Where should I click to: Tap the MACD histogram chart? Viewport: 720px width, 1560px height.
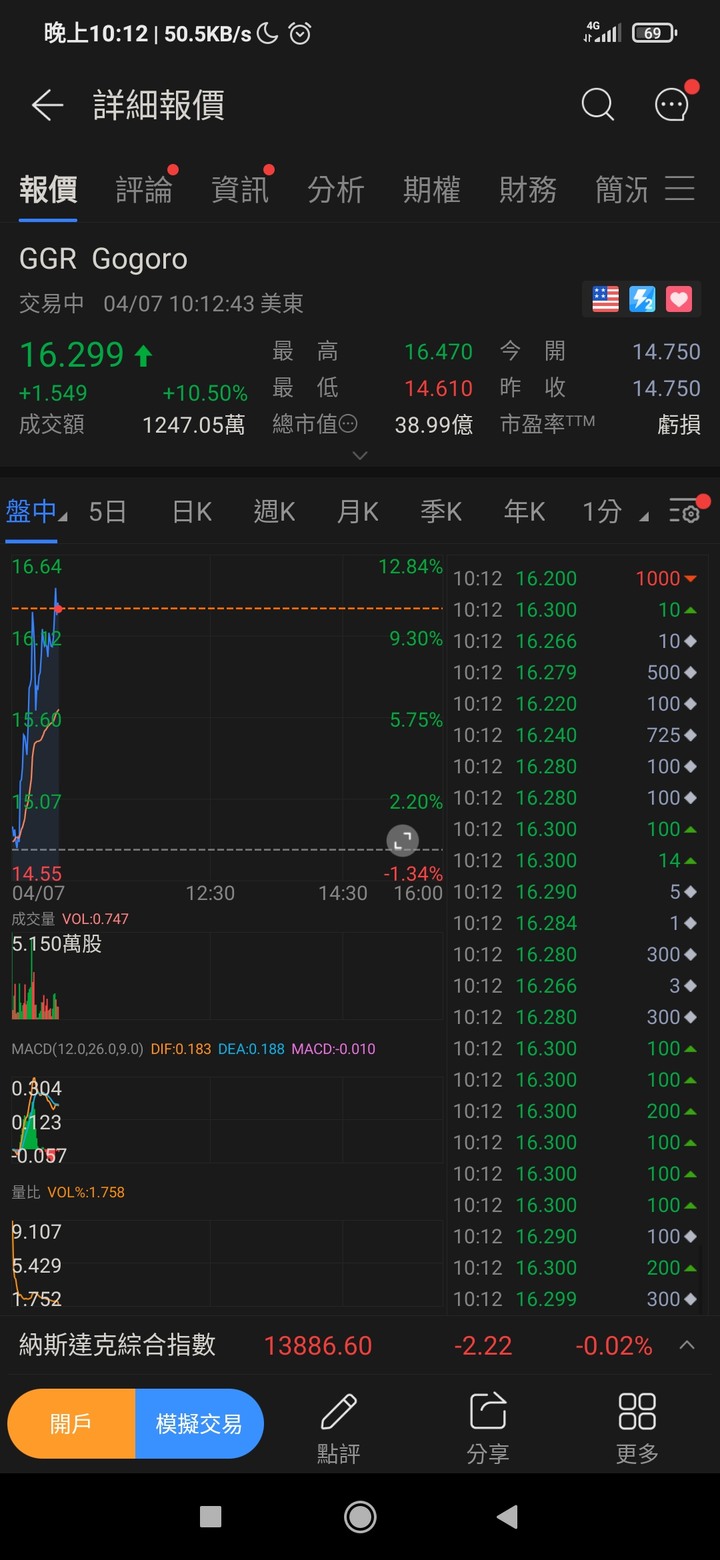227,1120
